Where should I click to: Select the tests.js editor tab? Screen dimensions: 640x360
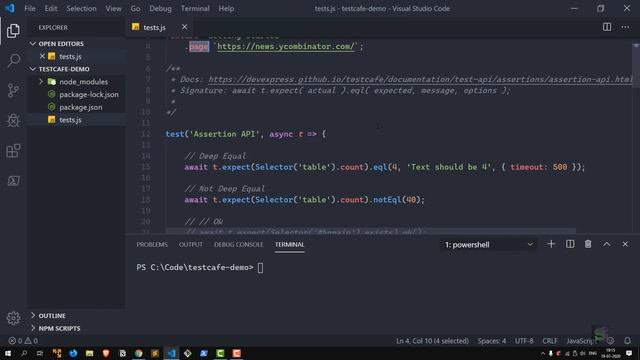154,27
